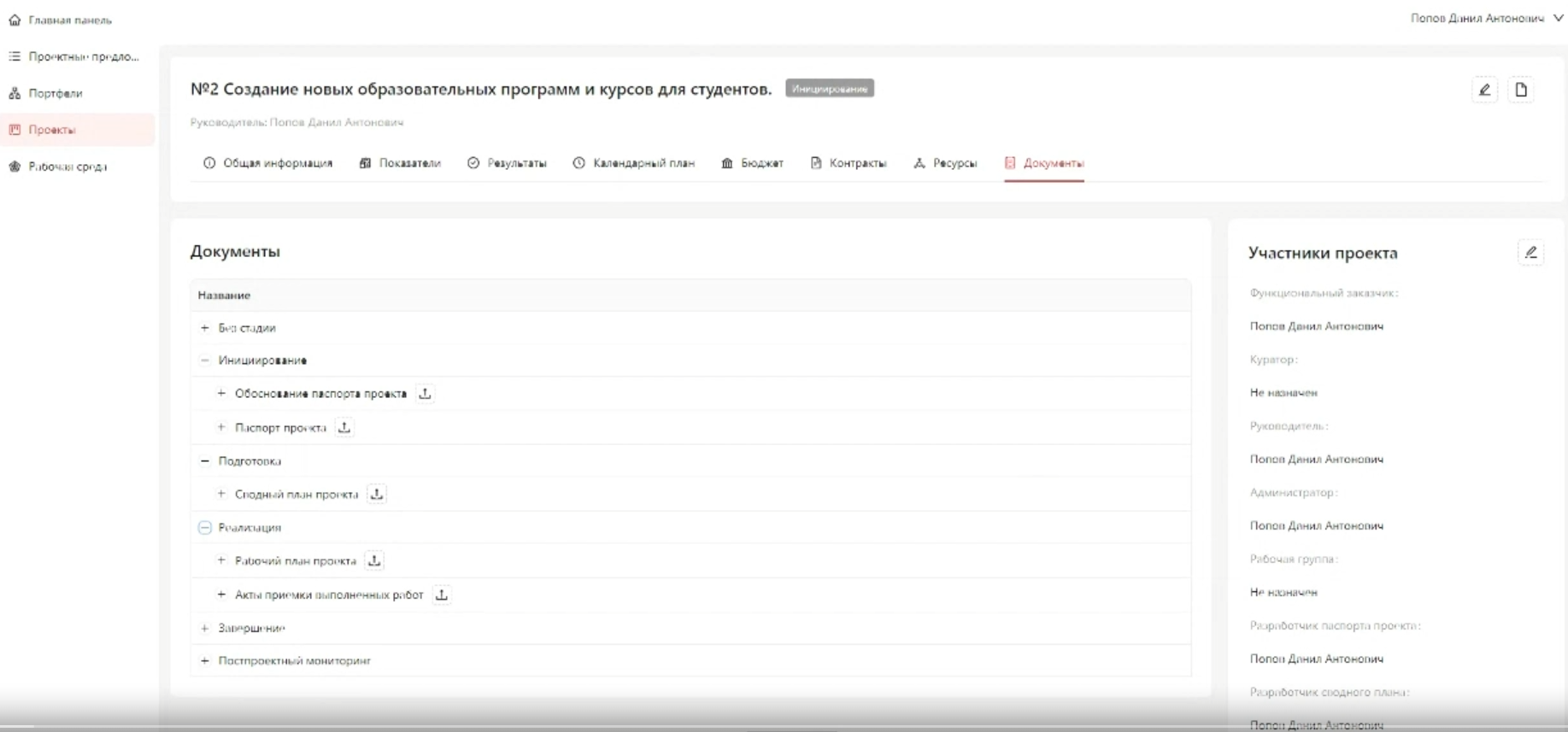The height and width of the screenshot is (732, 1568).
Task: Click the Проекты icon in sidebar
Action: 15,130
